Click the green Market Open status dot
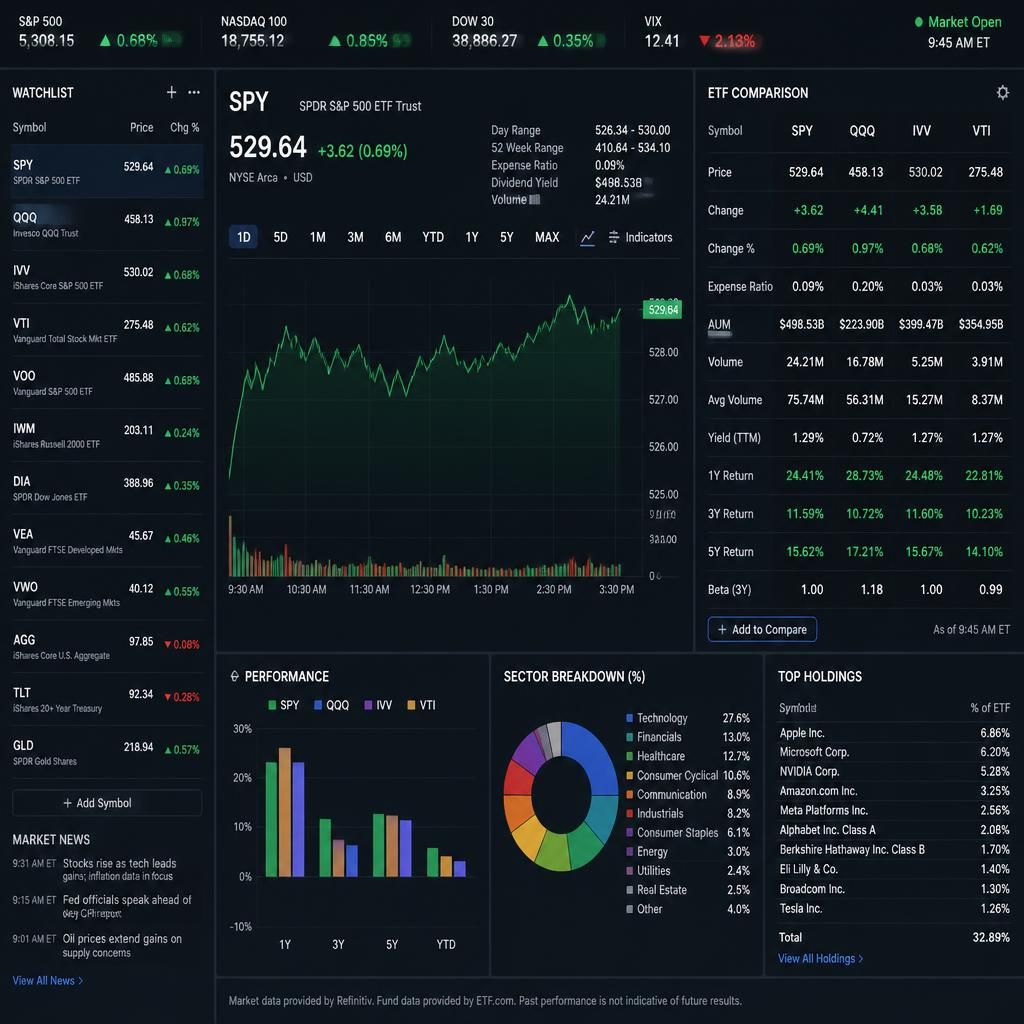This screenshot has height=1024, width=1024. coord(919,22)
